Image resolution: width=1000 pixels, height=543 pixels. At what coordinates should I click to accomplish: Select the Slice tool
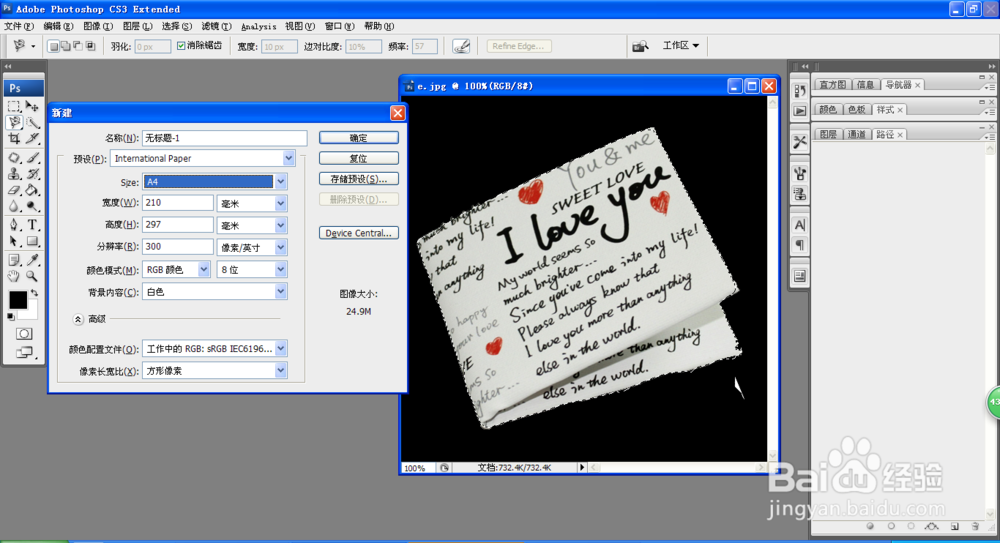click(x=32, y=138)
